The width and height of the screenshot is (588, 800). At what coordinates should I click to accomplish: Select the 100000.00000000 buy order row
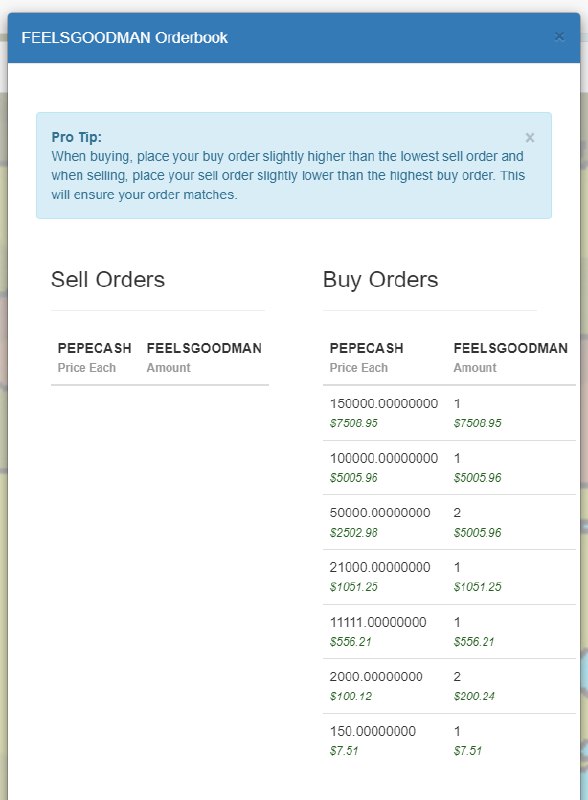449,467
